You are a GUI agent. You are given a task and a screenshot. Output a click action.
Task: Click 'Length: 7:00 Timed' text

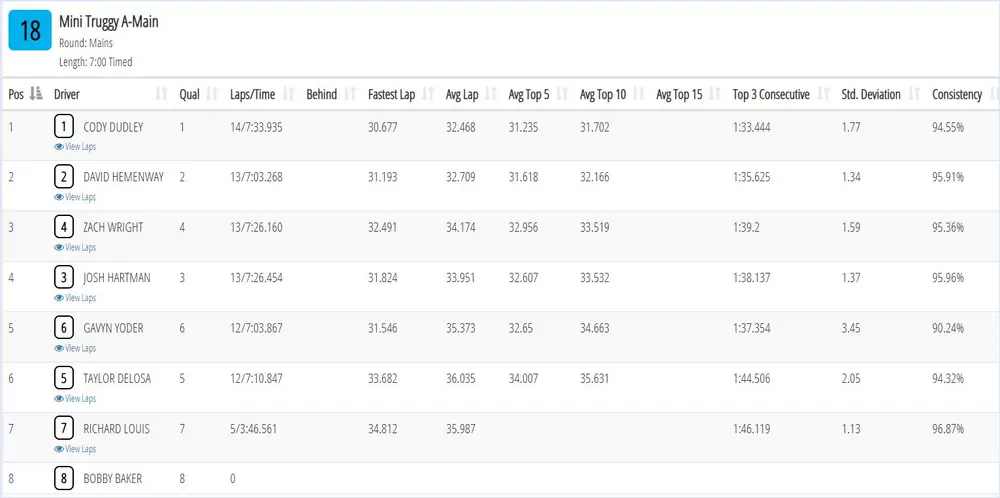coord(96,62)
